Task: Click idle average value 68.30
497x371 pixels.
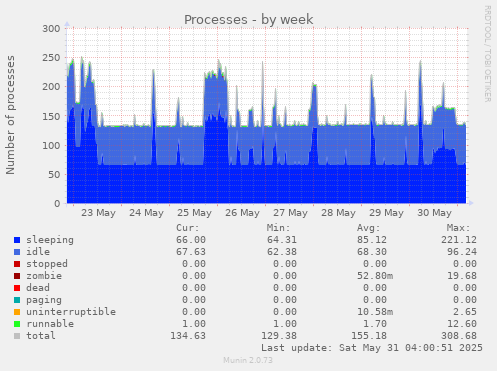Action: 372,252
